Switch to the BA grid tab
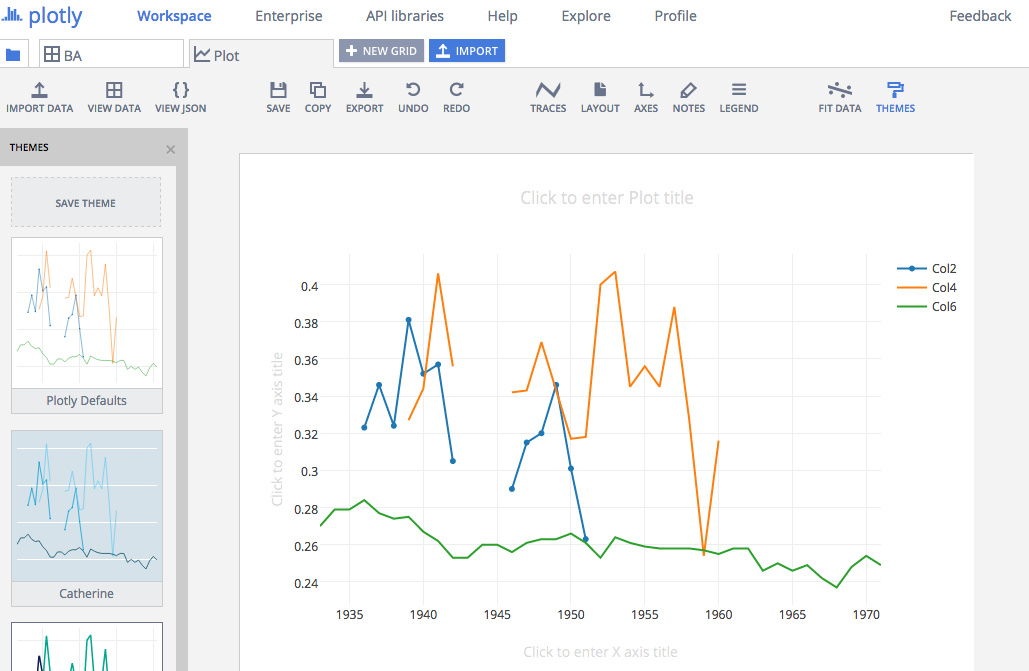 point(111,55)
